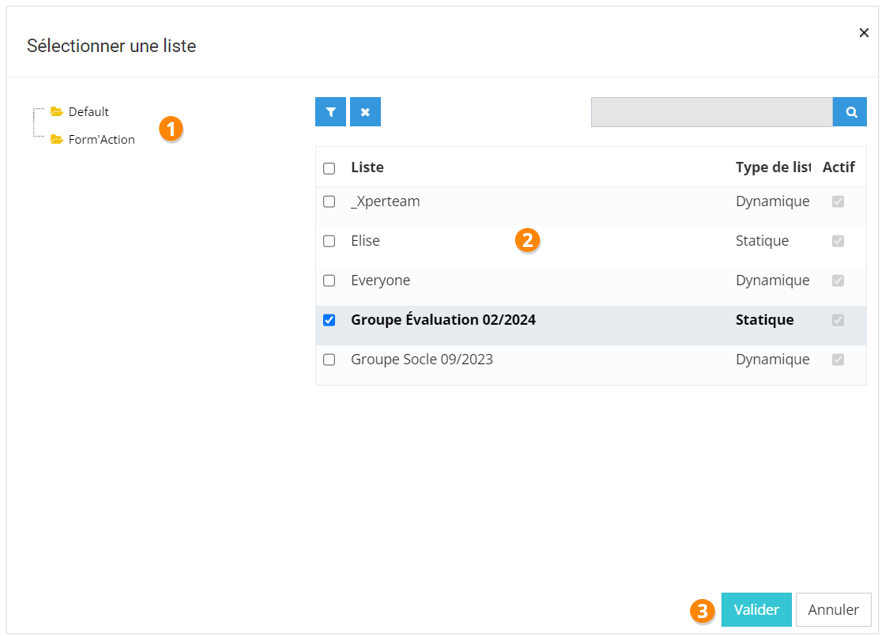Tick the Everyone list checkbox
The height and width of the screenshot is (636, 883).
(x=329, y=281)
